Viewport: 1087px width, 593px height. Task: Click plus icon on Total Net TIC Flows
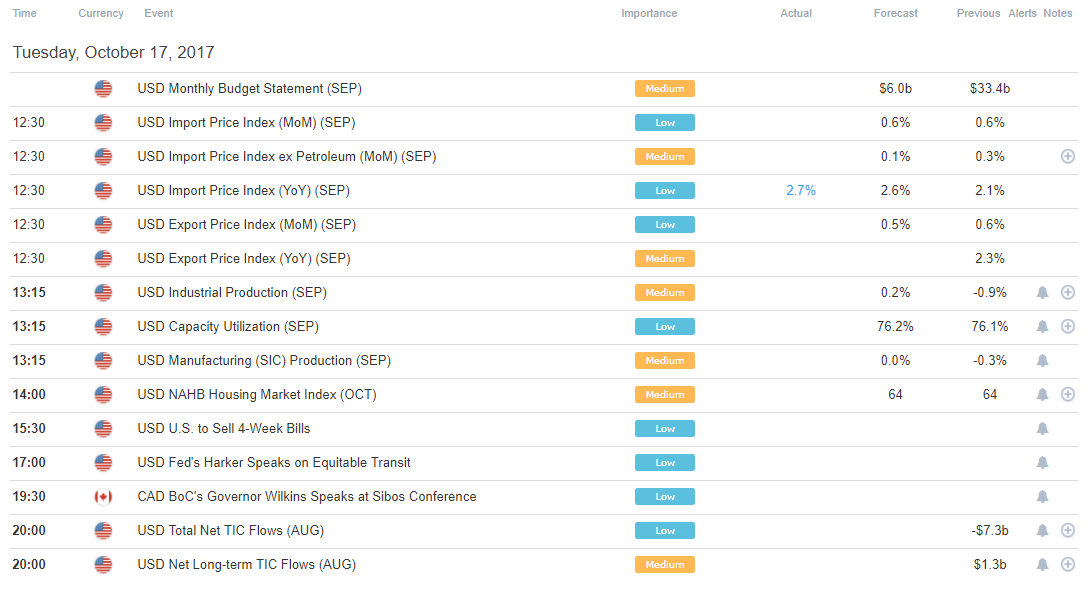point(1068,531)
